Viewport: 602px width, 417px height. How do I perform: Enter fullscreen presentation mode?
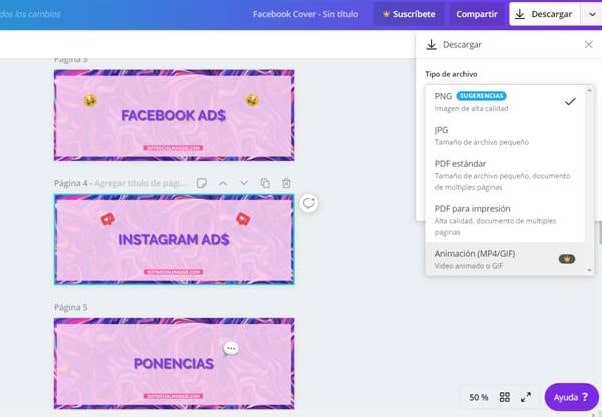point(526,397)
